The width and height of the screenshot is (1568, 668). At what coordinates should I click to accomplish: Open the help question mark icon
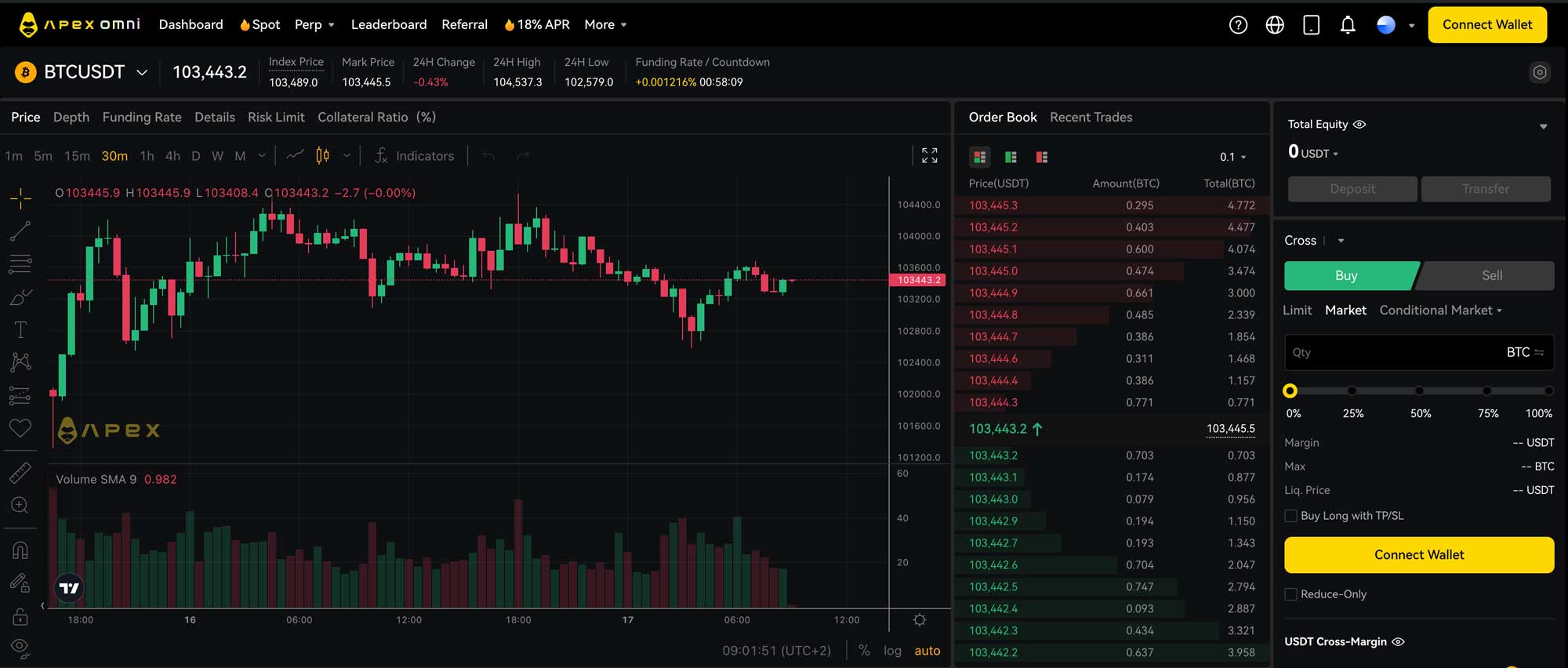[x=1238, y=25]
